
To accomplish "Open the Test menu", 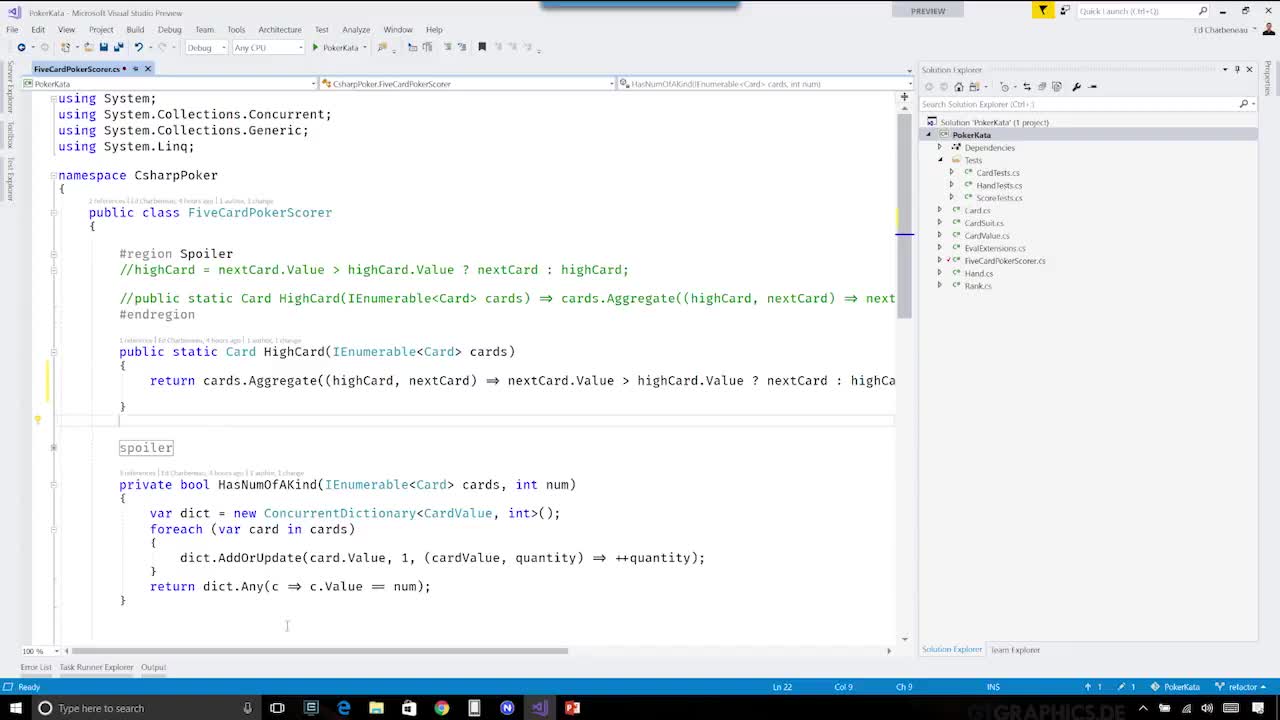I will coord(321,29).
